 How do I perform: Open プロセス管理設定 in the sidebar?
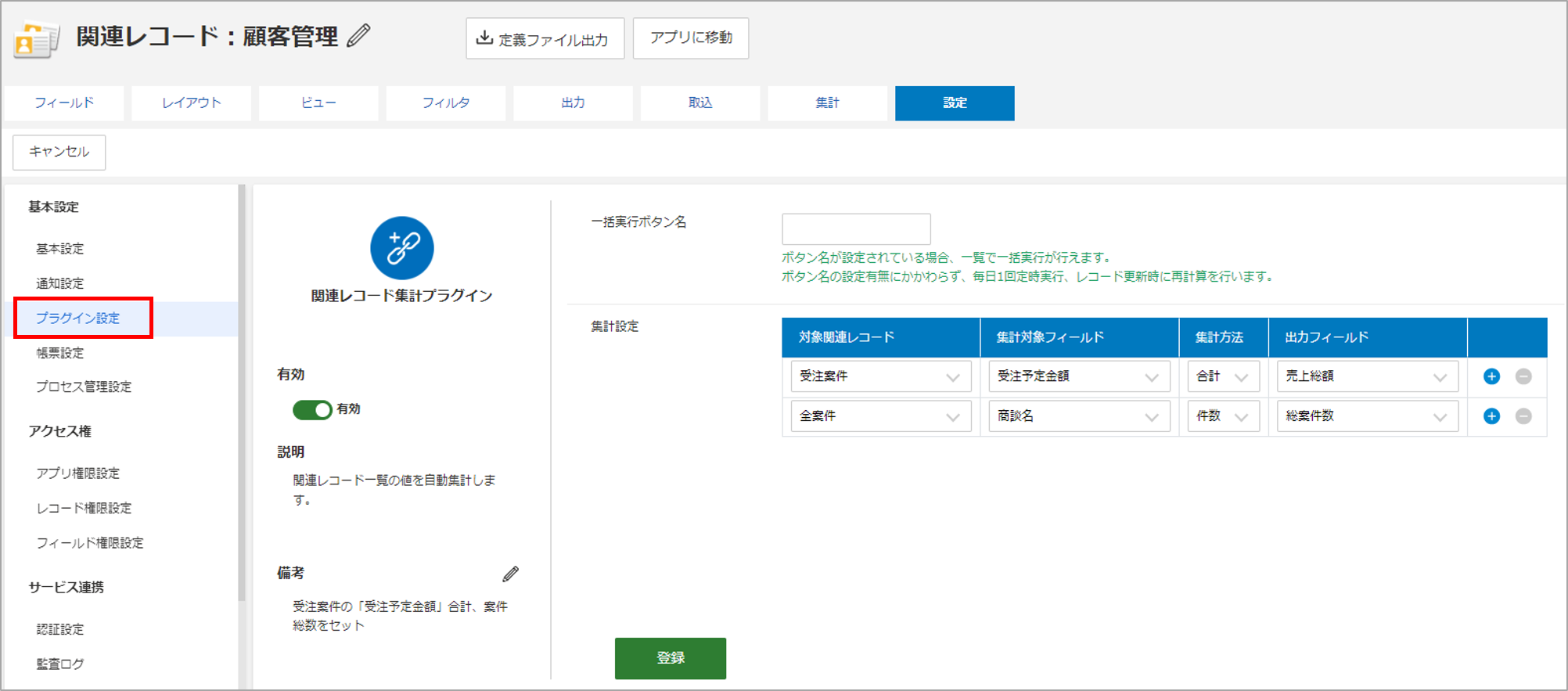84,387
